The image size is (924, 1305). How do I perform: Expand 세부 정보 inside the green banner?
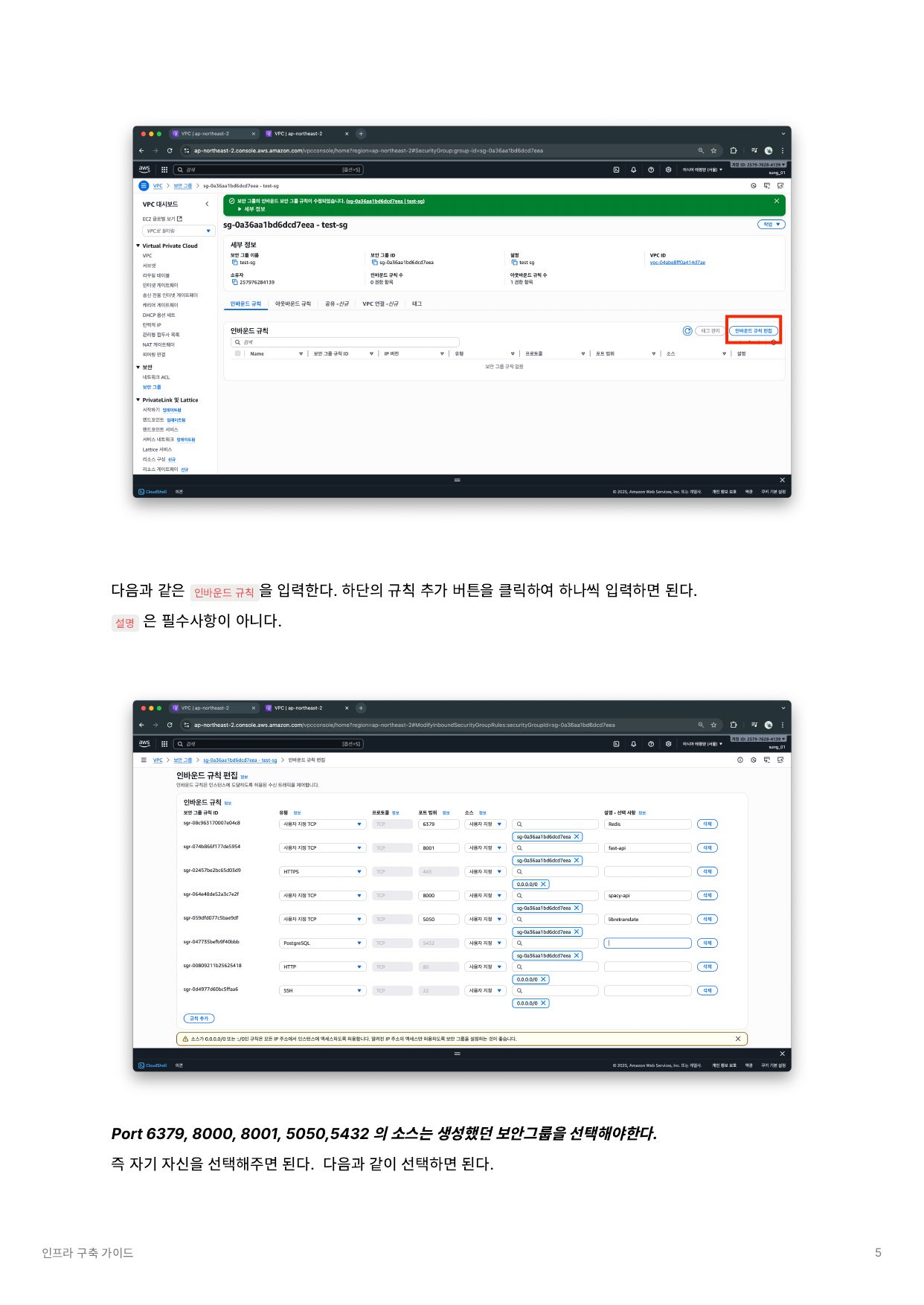251,209
